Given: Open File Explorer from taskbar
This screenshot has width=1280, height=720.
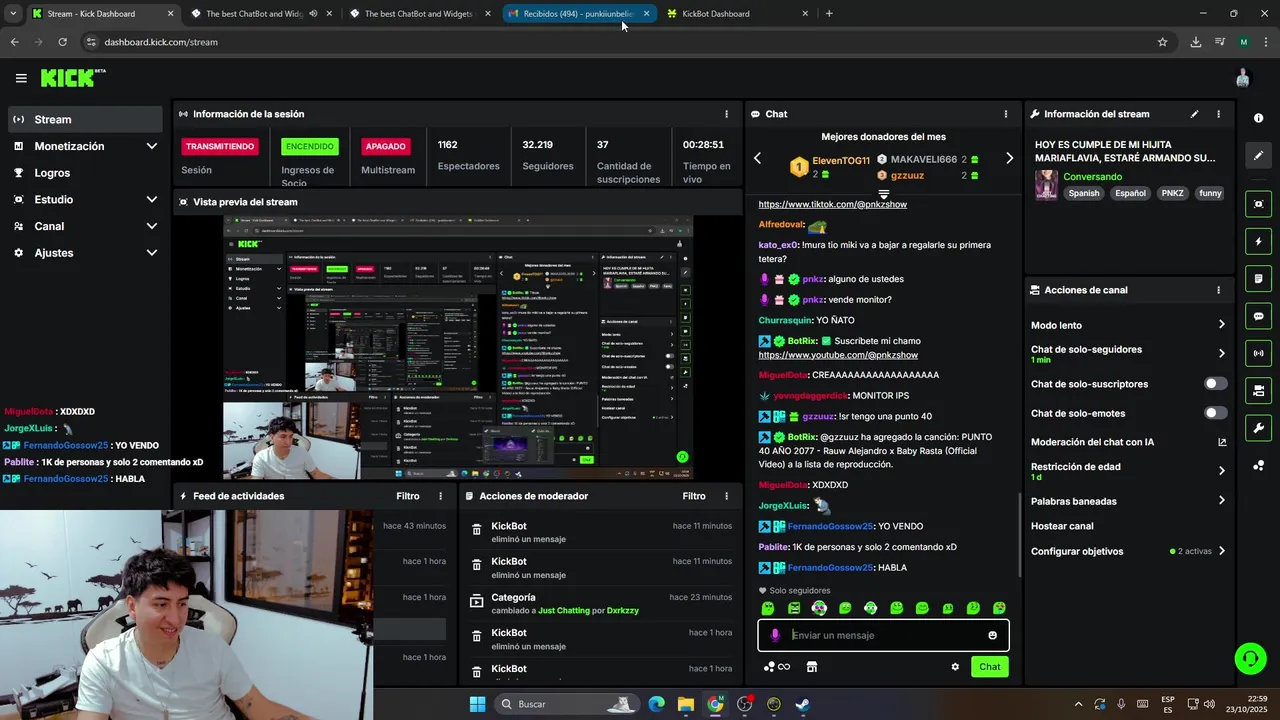Looking at the screenshot, I should (x=685, y=704).
